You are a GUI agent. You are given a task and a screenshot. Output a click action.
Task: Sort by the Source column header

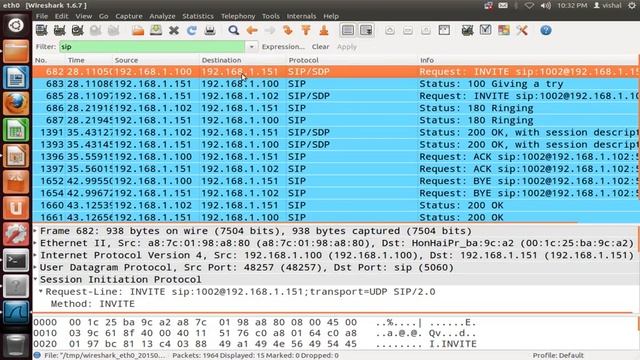click(x=156, y=60)
